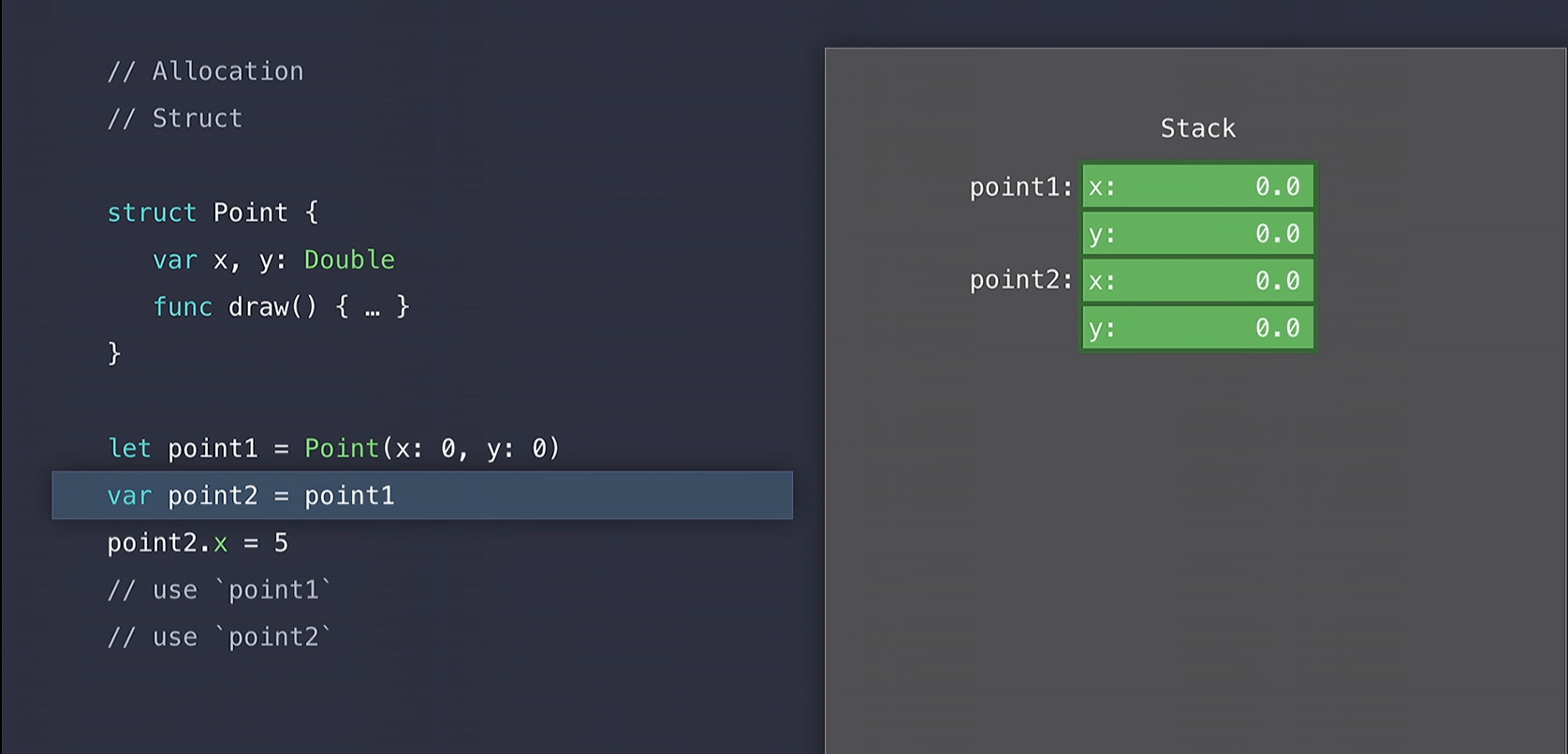The image size is (1568, 754).
Task: Select point2's green x cell in stack
Action: 1197,281
